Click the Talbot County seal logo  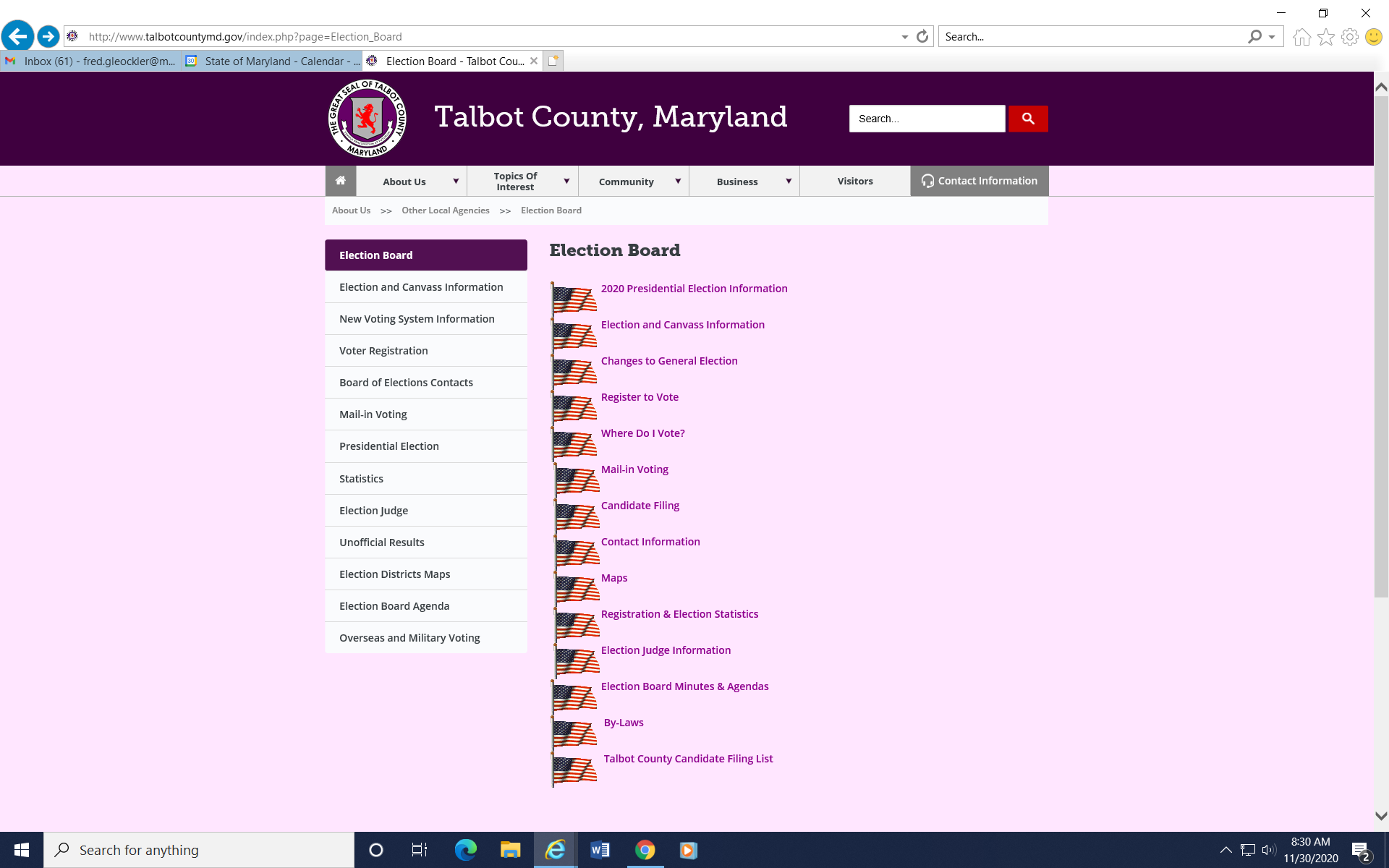367,119
